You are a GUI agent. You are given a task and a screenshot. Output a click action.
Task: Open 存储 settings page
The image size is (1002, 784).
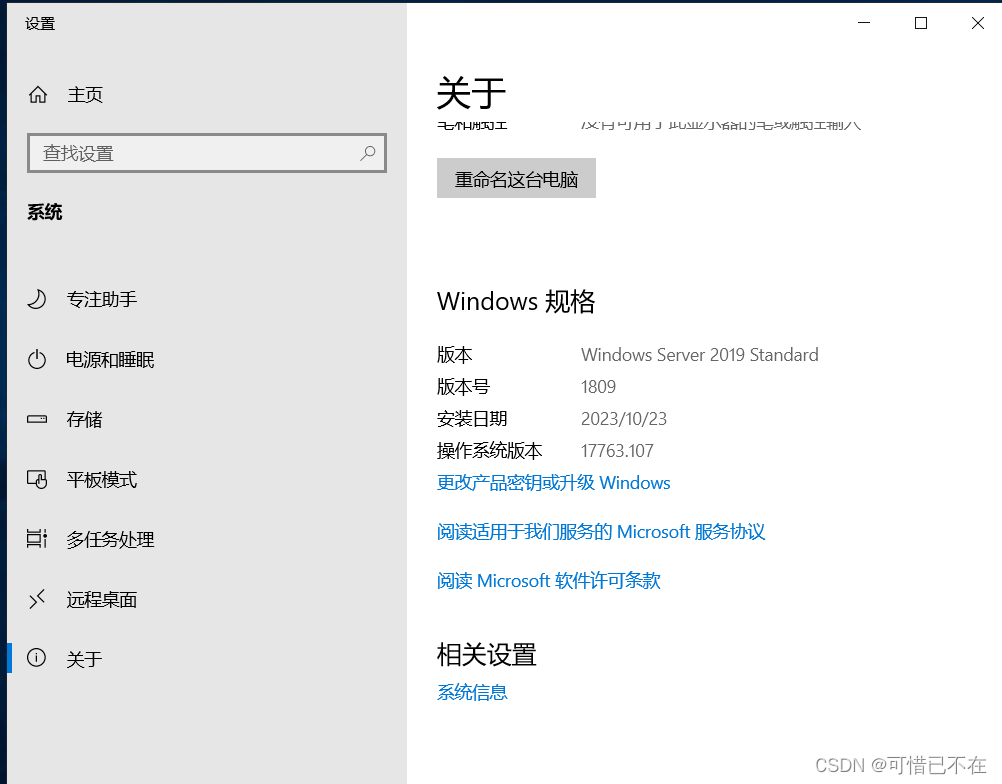point(84,419)
